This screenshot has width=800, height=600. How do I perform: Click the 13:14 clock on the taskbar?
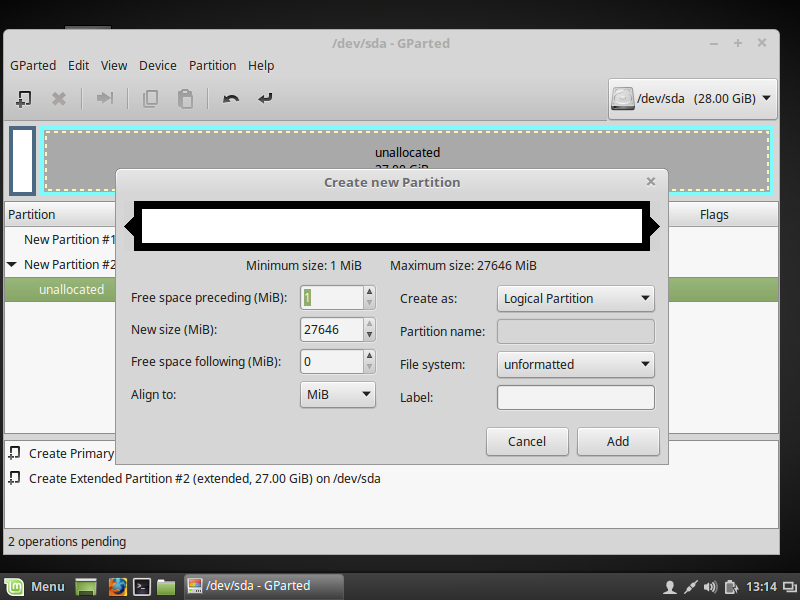click(x=761, y=587)
